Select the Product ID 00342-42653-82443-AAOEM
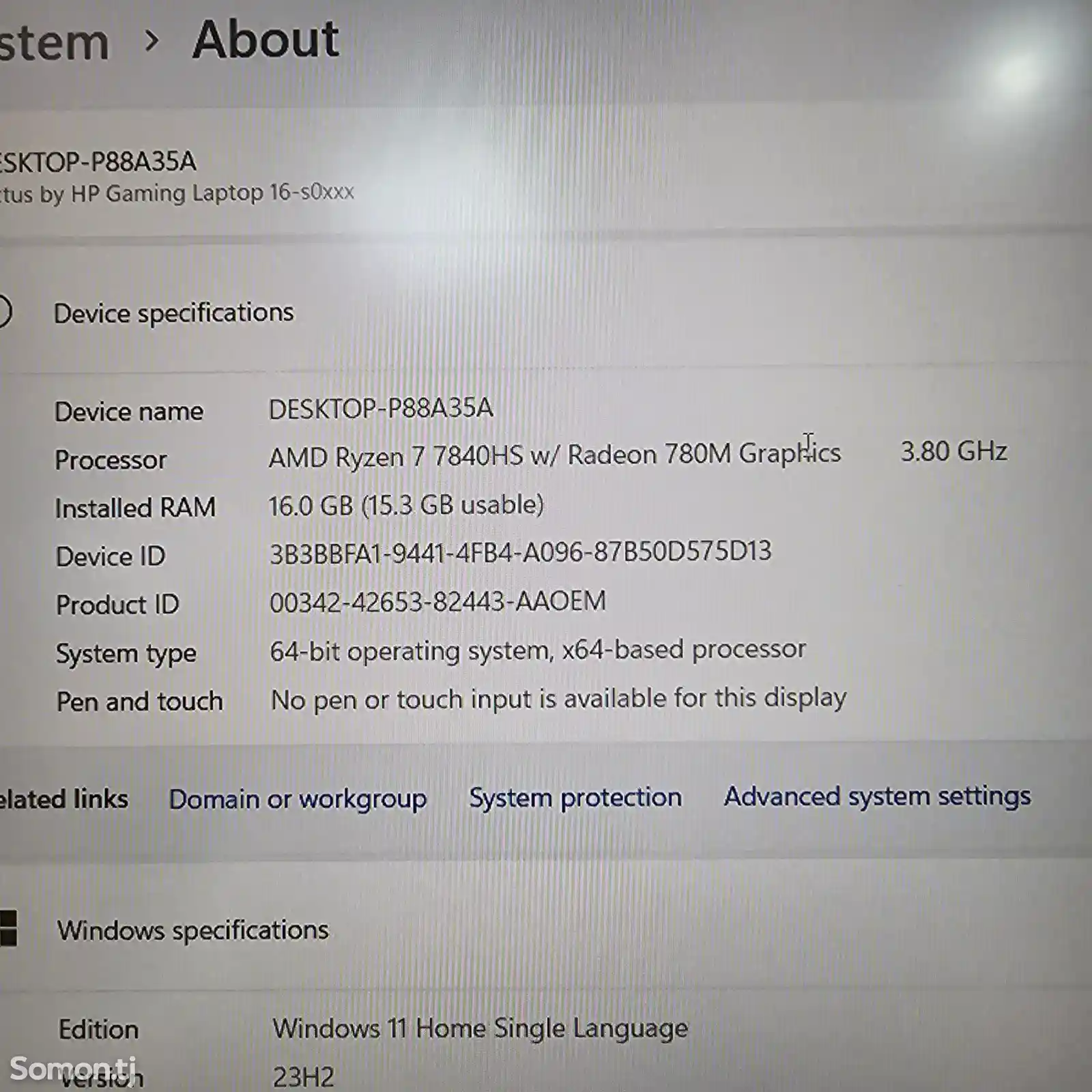 point(437,602)
